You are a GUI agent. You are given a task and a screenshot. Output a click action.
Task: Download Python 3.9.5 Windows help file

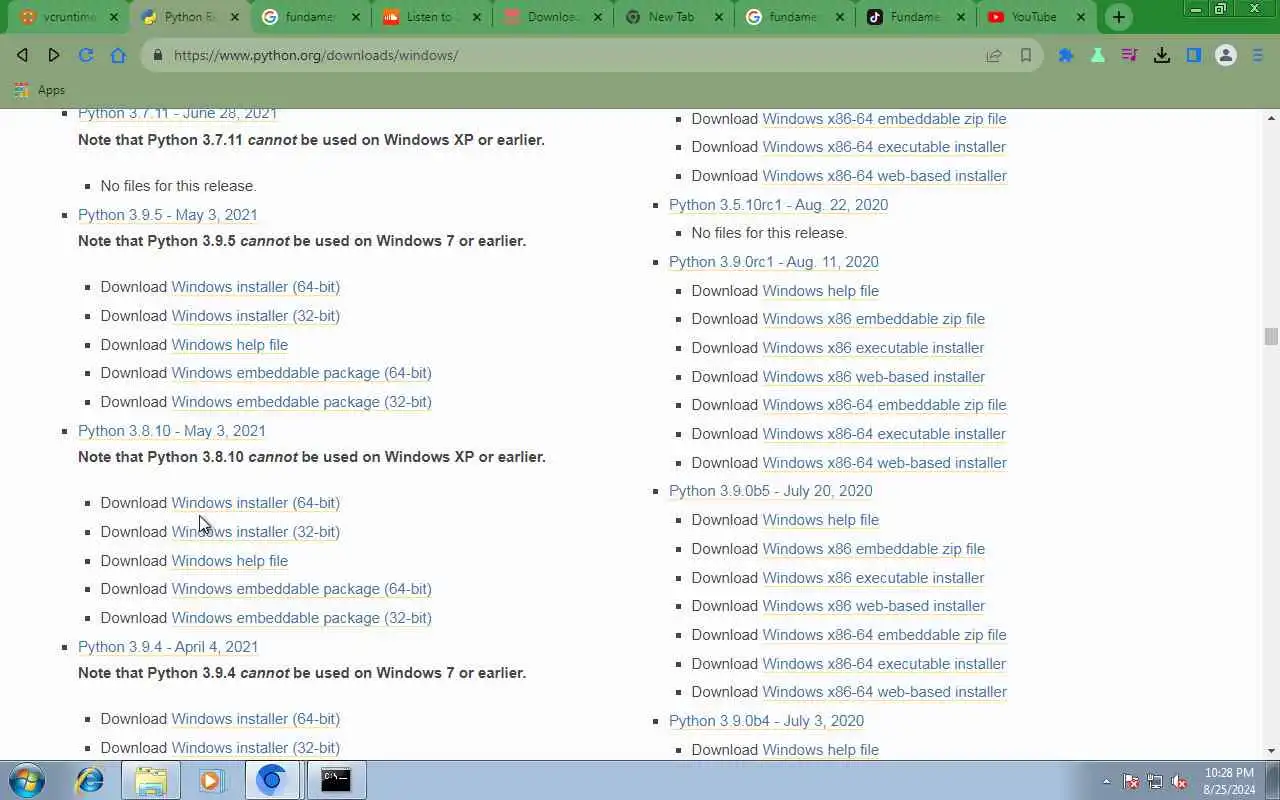pos(229,345)
